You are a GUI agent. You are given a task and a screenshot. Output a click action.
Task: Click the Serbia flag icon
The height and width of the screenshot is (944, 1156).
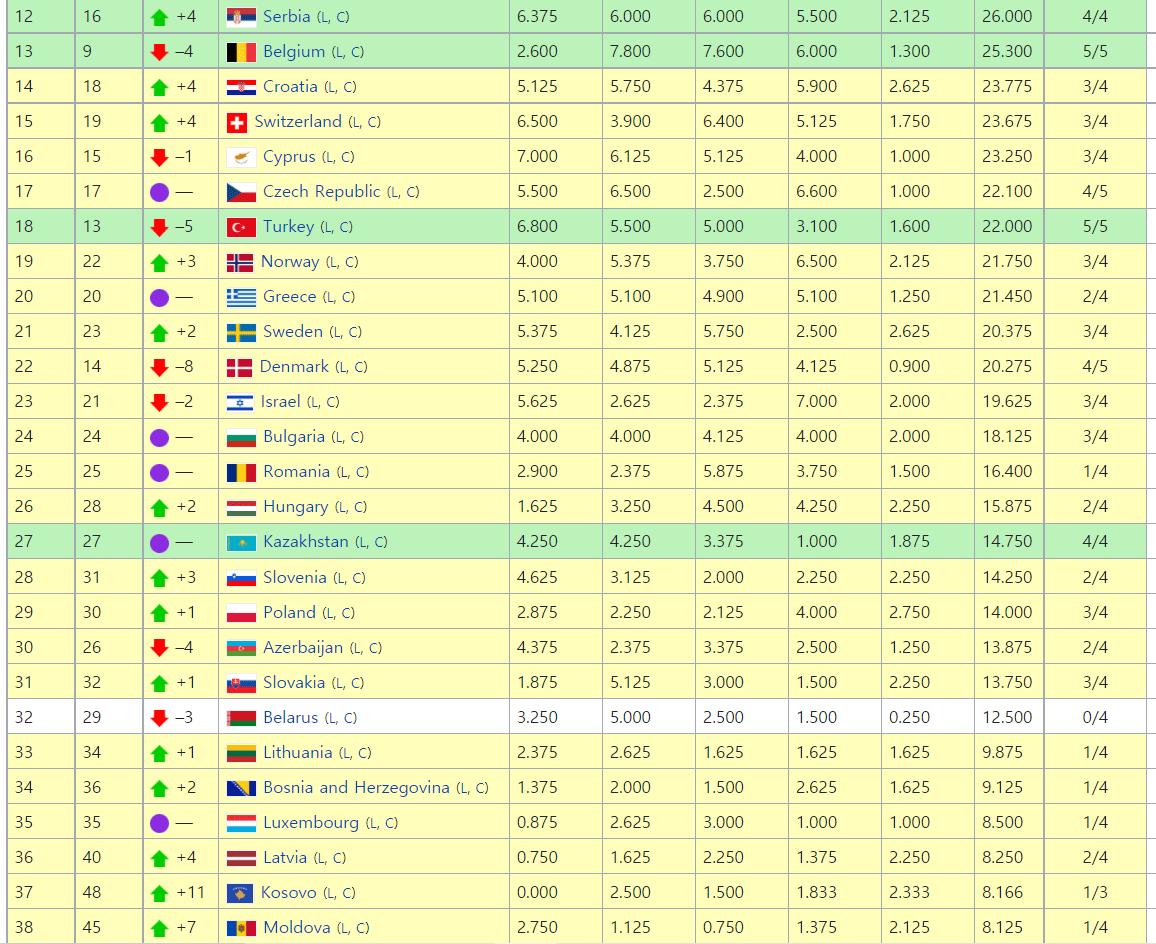coord(241,17)
